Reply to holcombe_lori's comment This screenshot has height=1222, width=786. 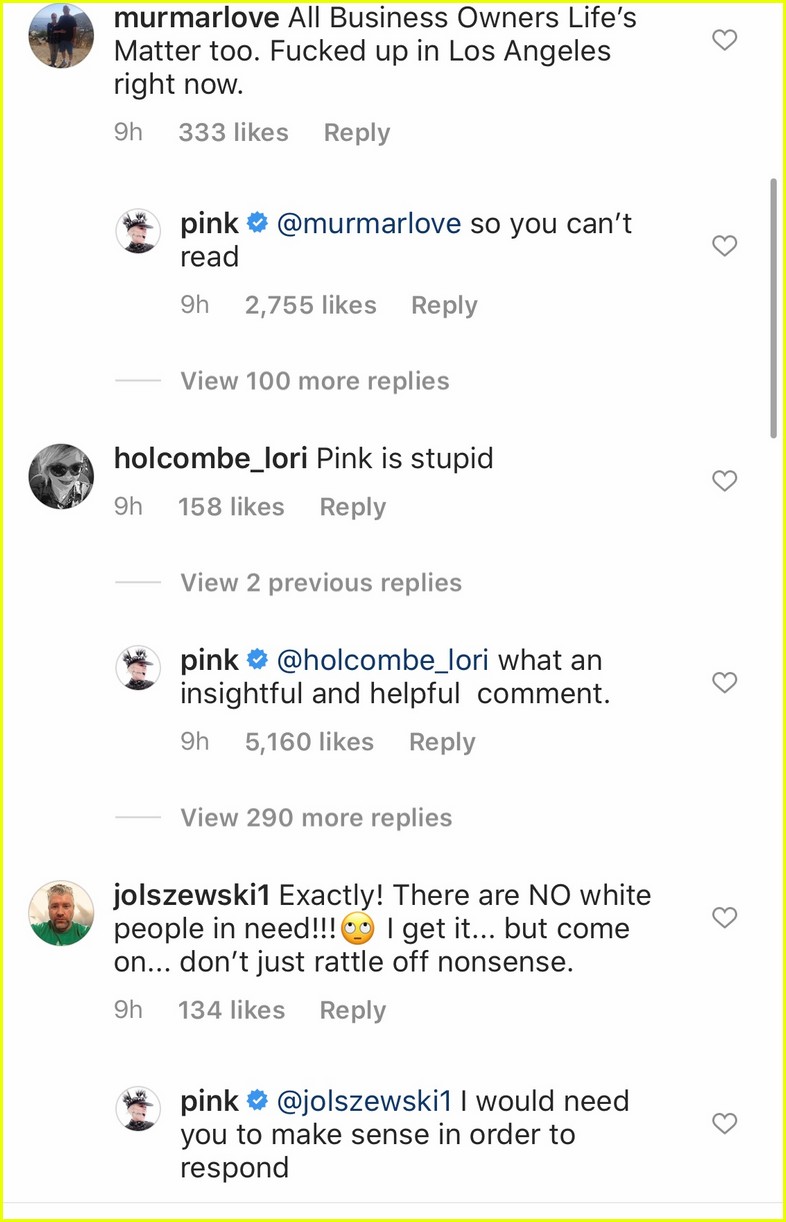352,506
